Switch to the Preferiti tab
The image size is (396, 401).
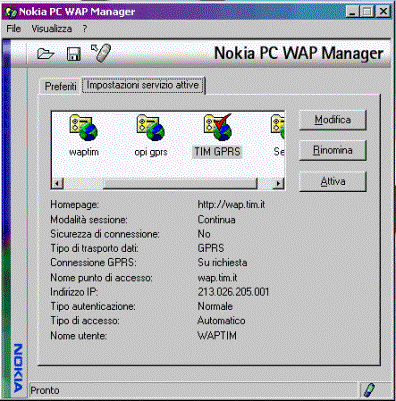coord(61,86)
